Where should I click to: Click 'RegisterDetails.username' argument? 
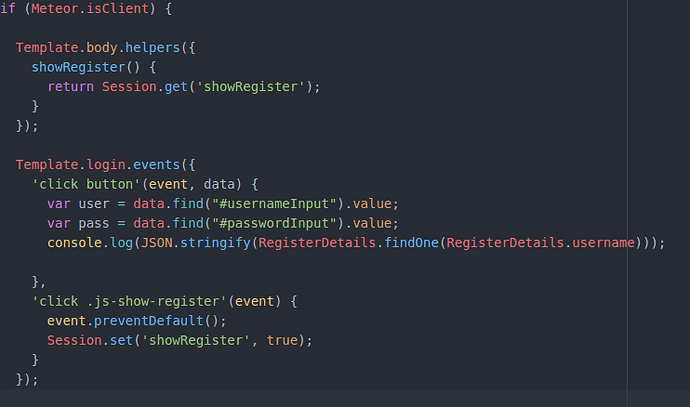[541, 243]
